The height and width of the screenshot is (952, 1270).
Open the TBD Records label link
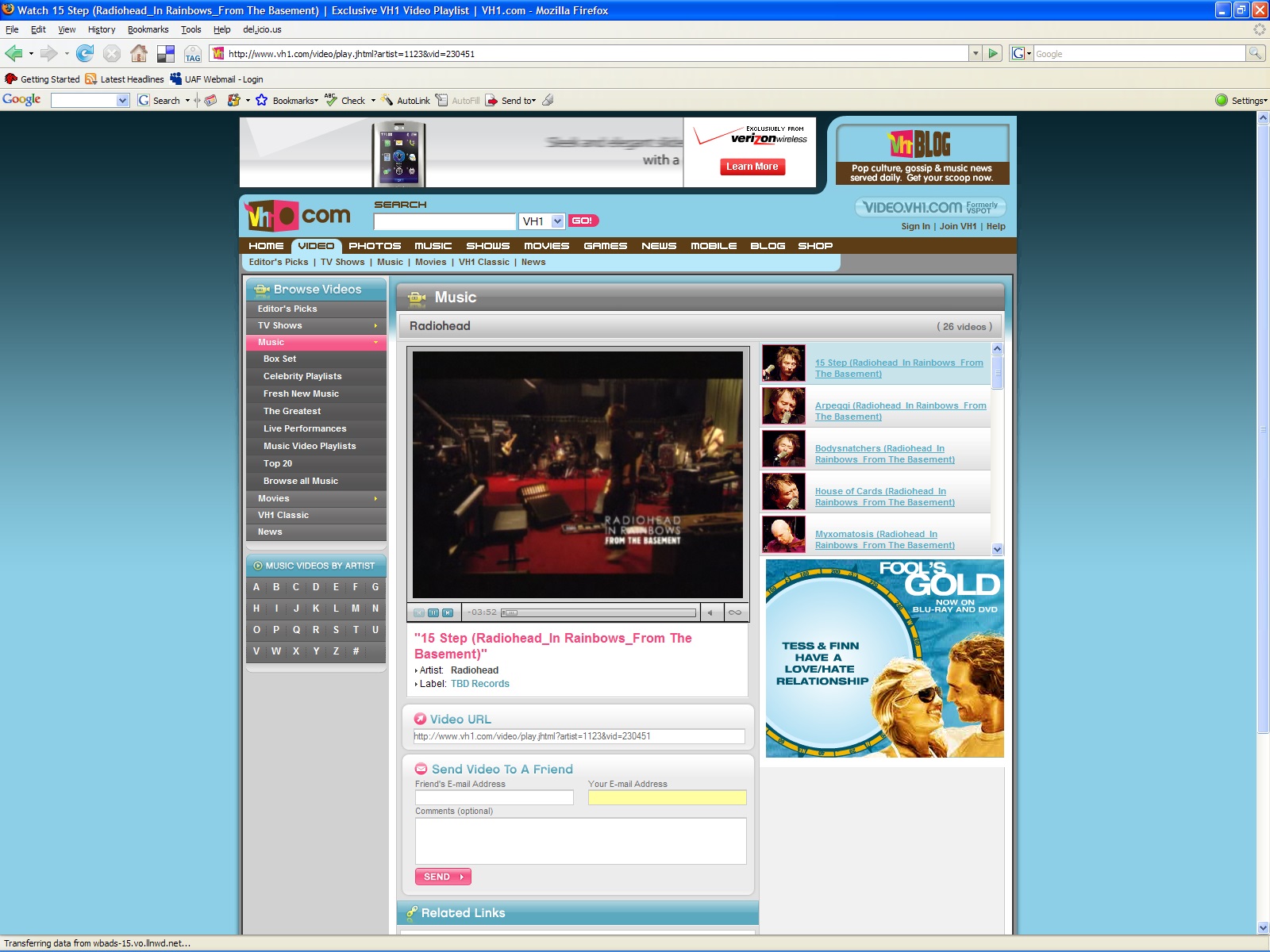(480, 684)
